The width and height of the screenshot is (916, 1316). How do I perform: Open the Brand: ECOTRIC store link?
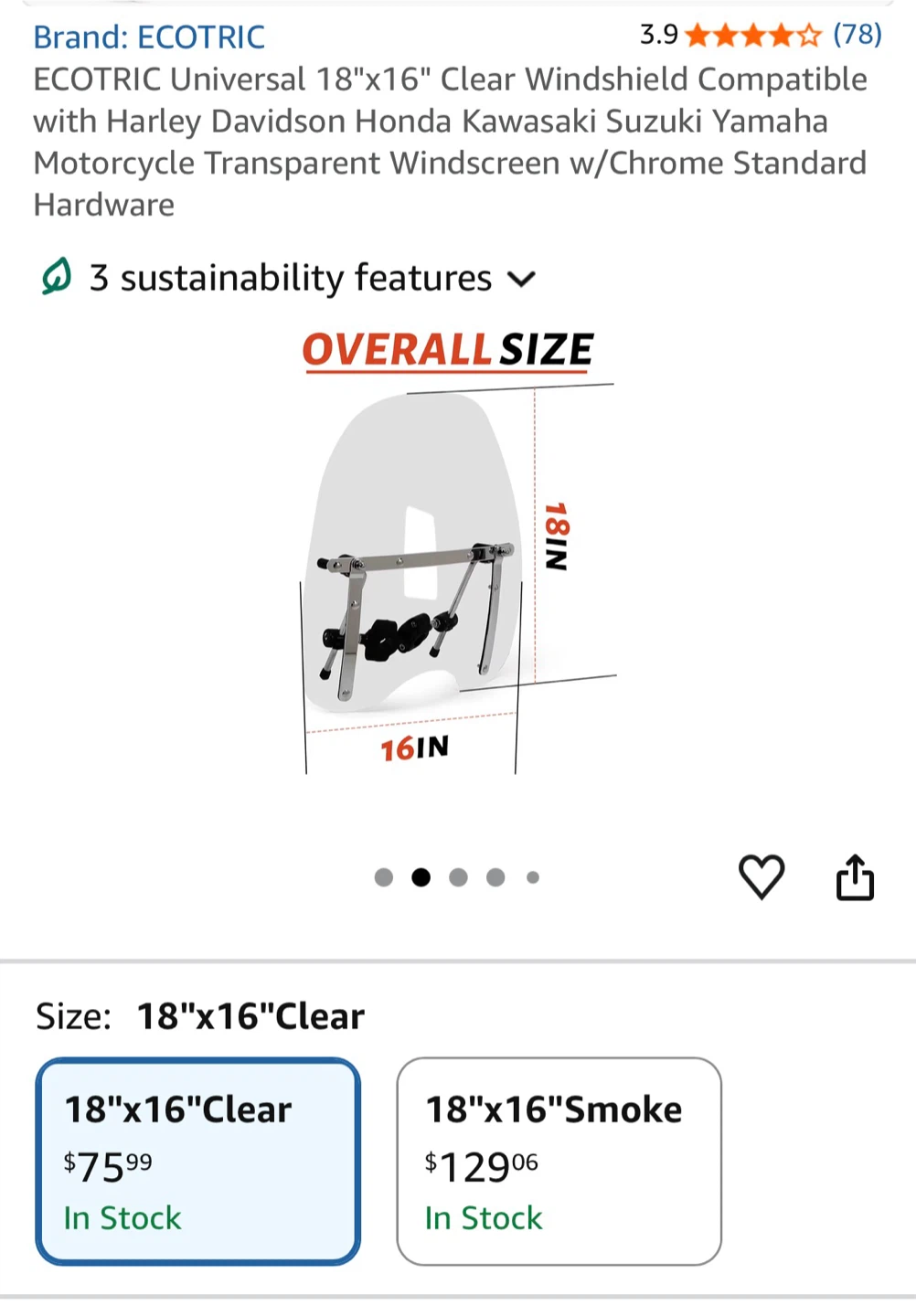(x=149, y=37)
